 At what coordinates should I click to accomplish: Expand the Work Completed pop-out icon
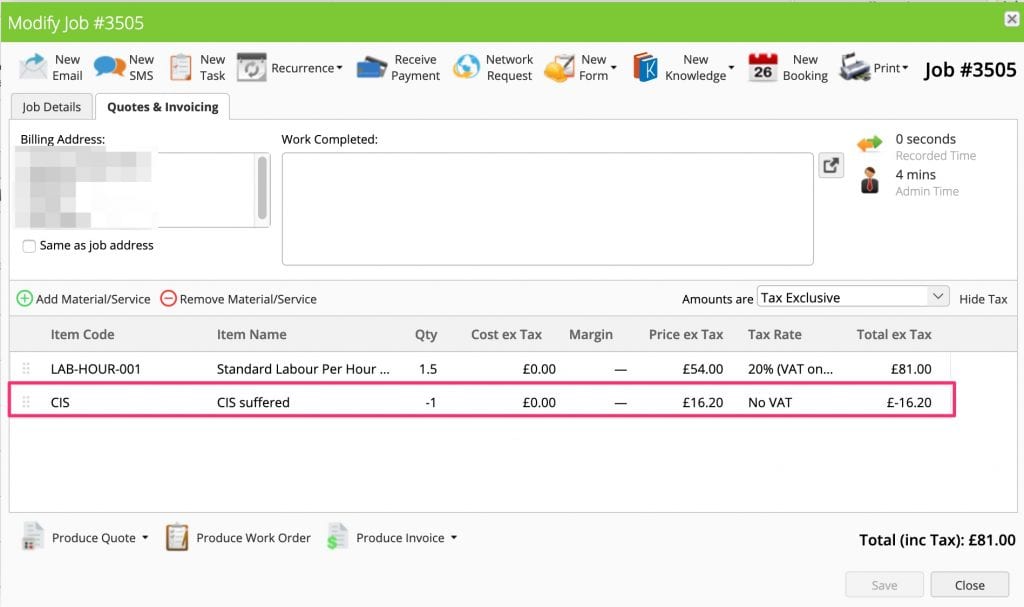pyautogui.click(x=831, y=167)
